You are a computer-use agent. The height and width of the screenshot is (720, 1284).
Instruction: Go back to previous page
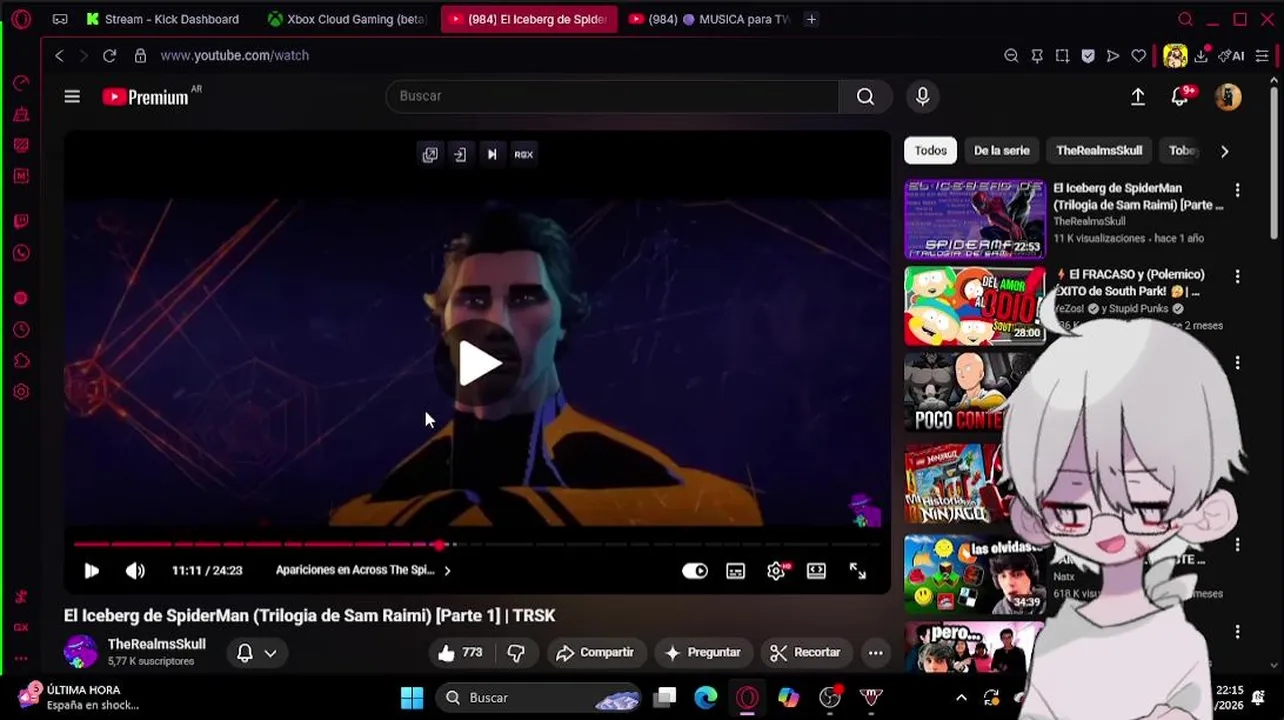click(x=59, y=56)
